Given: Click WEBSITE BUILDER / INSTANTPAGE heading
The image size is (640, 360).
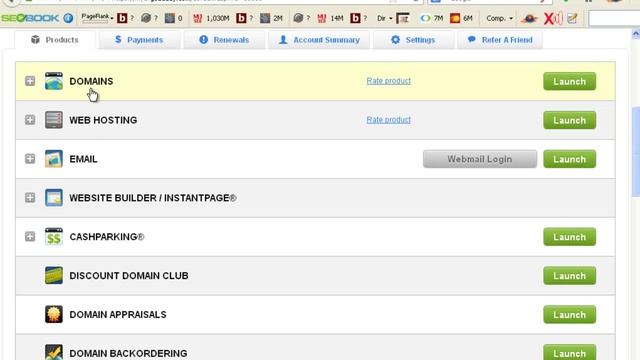Looking at the screenshot, I should 153,198.
